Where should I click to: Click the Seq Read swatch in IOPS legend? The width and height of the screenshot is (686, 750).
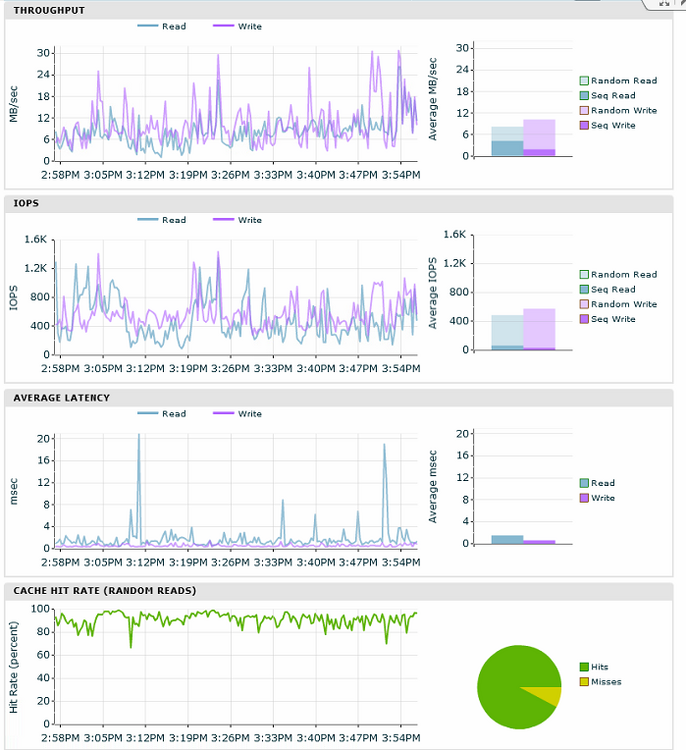click(x=584, y=289)
